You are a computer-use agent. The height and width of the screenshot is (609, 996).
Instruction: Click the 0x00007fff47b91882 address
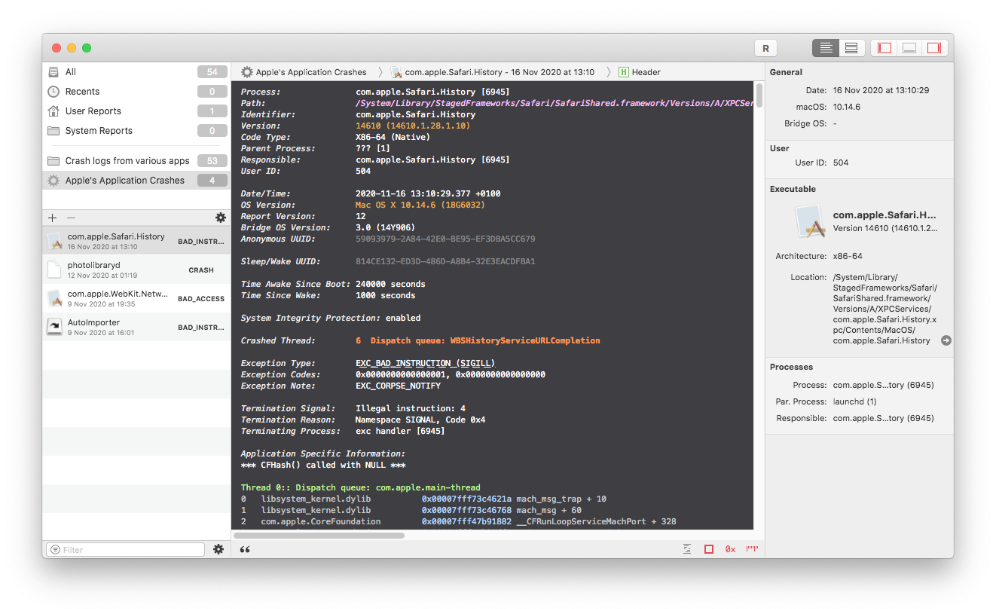tap(466, 521)
